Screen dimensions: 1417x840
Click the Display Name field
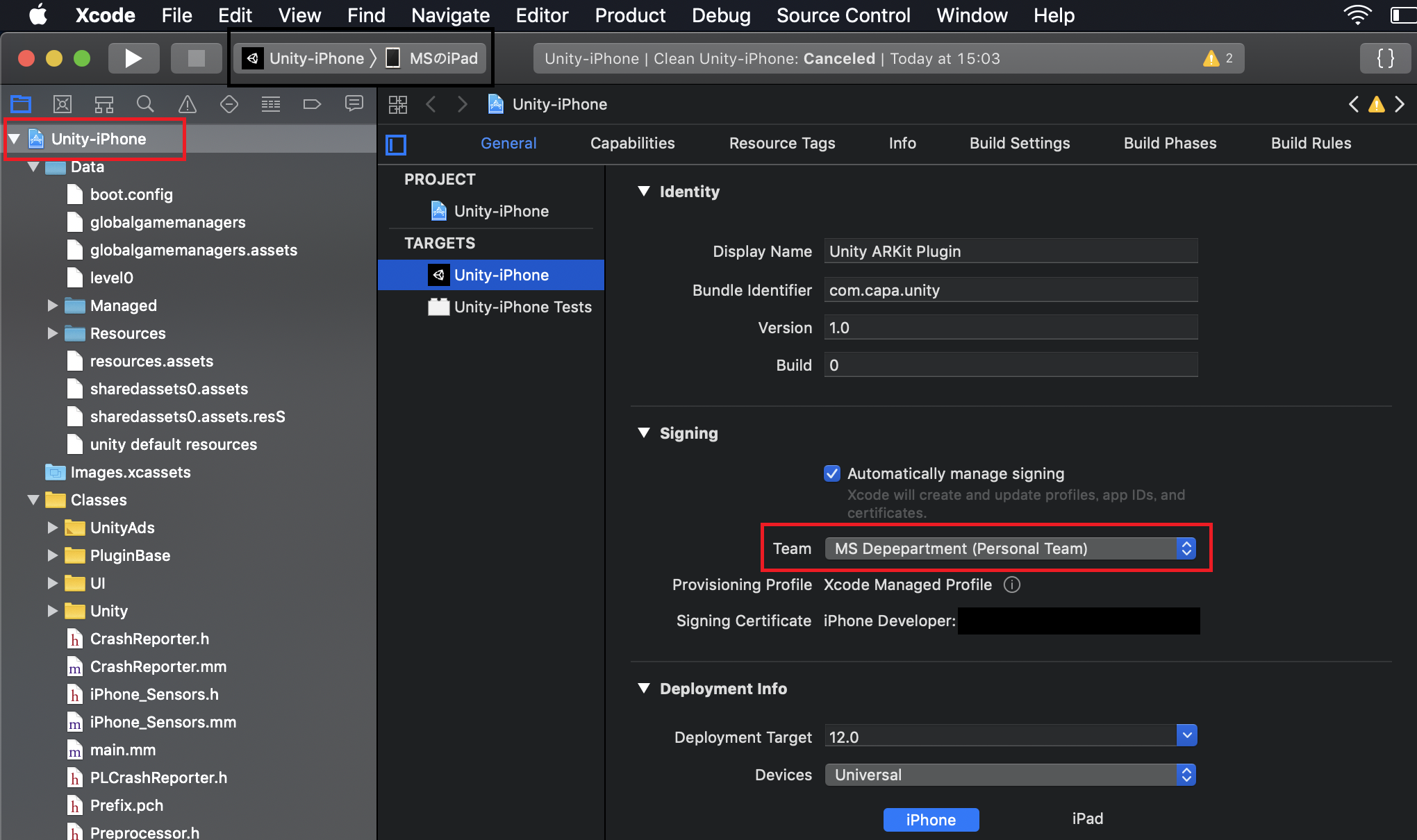[x=1011, y=251]
